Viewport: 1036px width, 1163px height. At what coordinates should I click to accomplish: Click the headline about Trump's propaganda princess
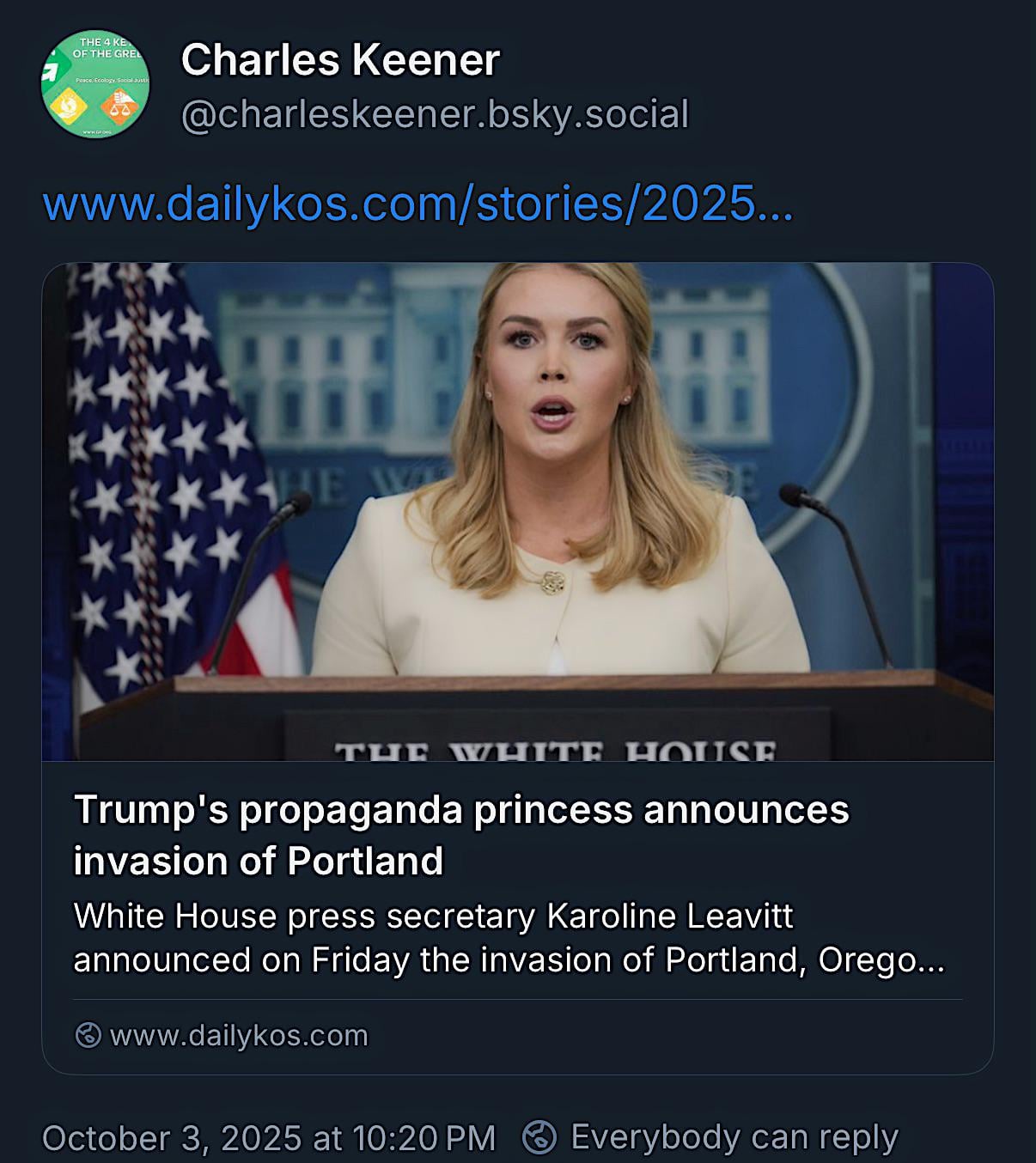coord(461,835)
